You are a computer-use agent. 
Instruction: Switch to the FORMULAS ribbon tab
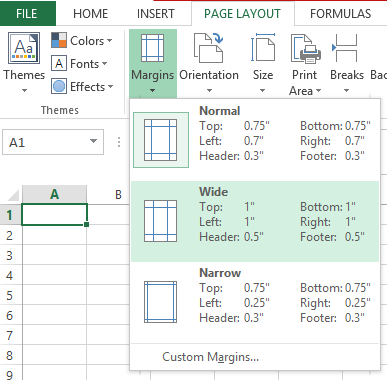coord(340,14)
